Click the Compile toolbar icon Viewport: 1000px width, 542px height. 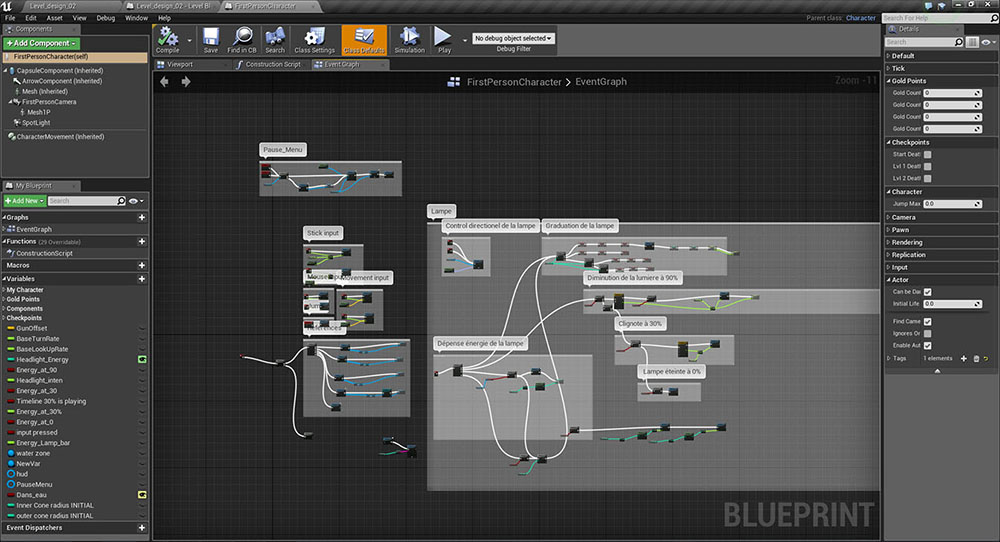[168, 38]
